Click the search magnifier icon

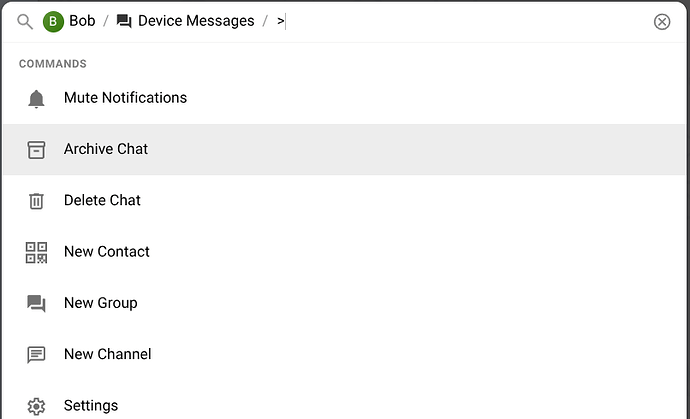click(25, 22)
